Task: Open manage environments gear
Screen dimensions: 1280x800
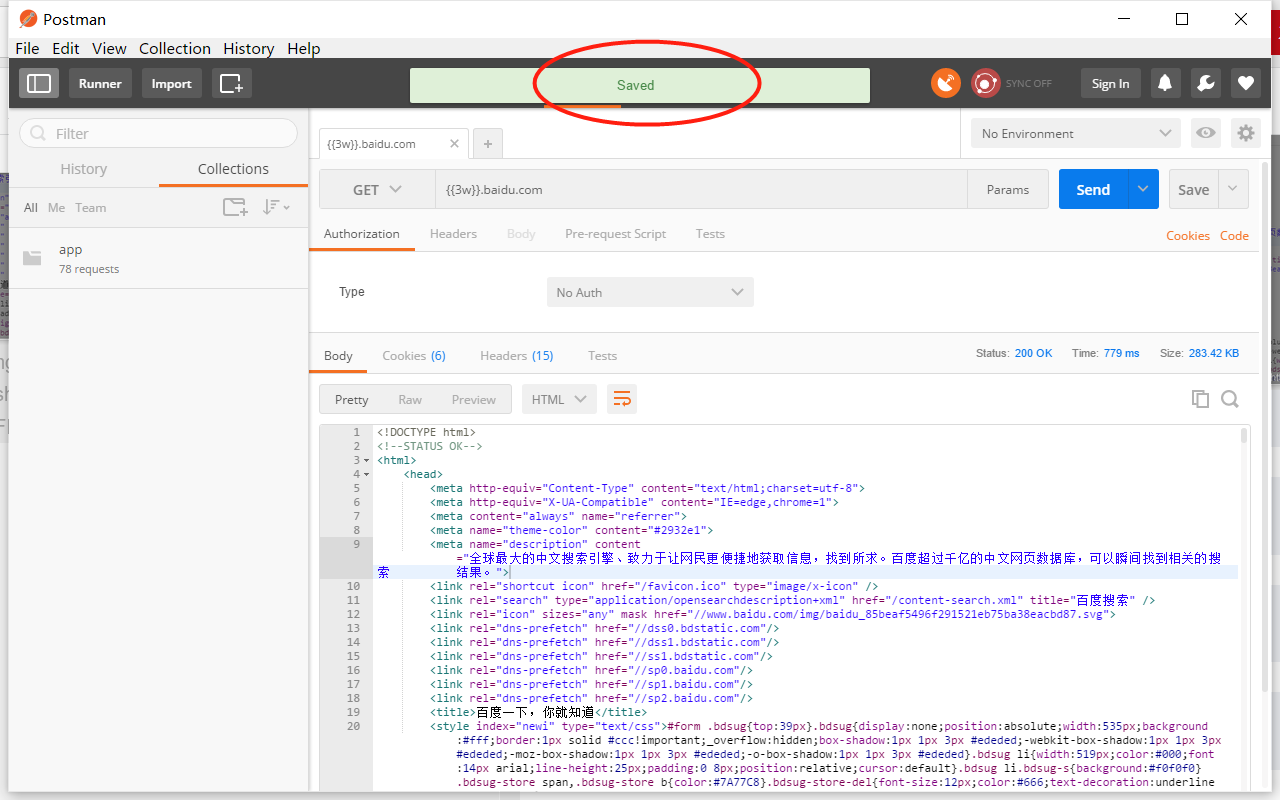Action: tap(1245, 133)
